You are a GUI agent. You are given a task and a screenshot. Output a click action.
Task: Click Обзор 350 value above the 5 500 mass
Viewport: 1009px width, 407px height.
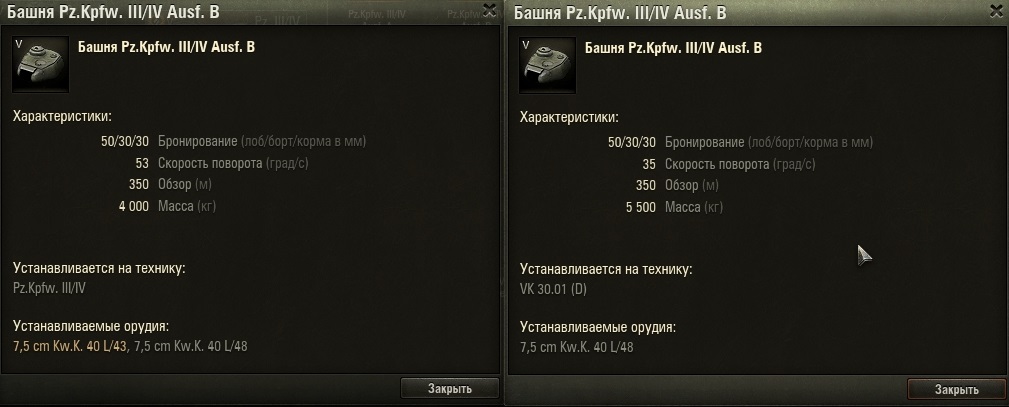coord(645,185)
